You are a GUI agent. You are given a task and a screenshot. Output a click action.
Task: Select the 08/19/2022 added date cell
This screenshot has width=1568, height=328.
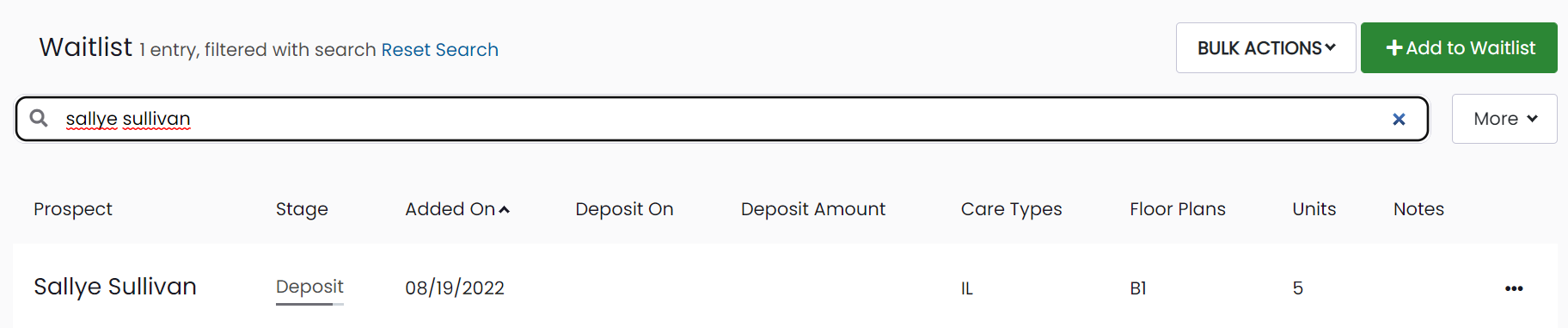coord(455,288)
